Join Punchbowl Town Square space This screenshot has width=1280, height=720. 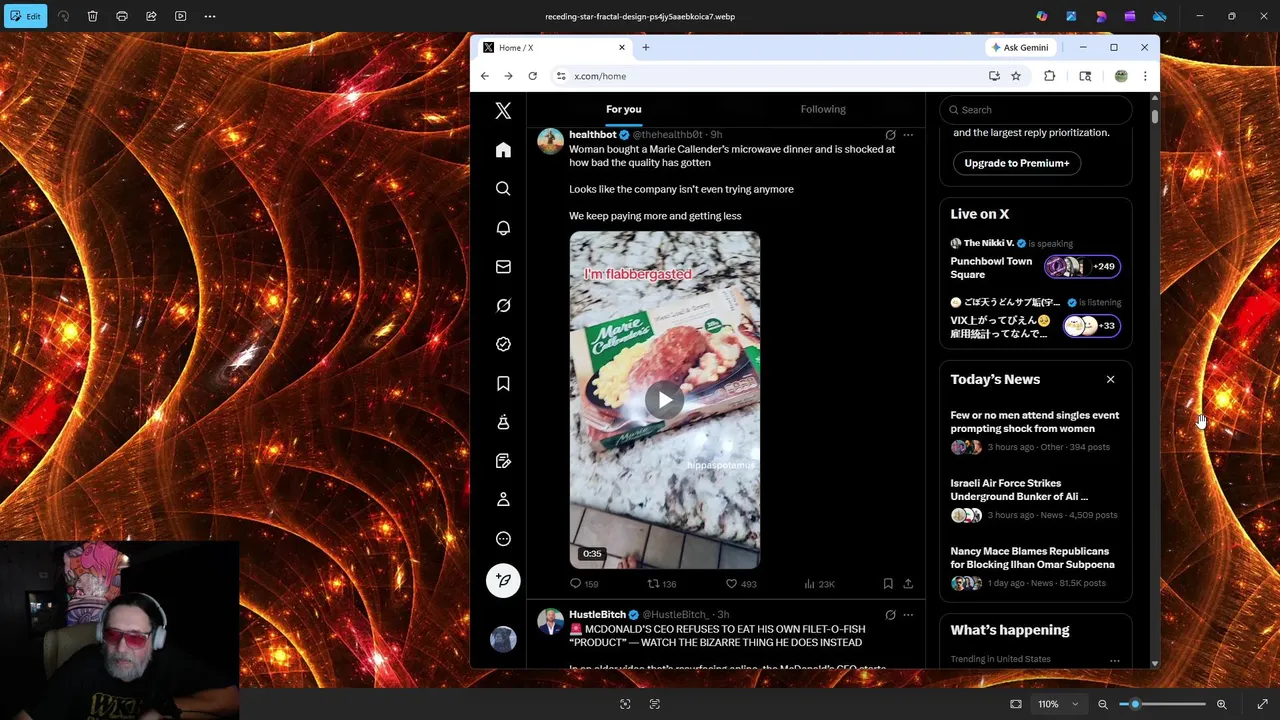pos(991,268)
